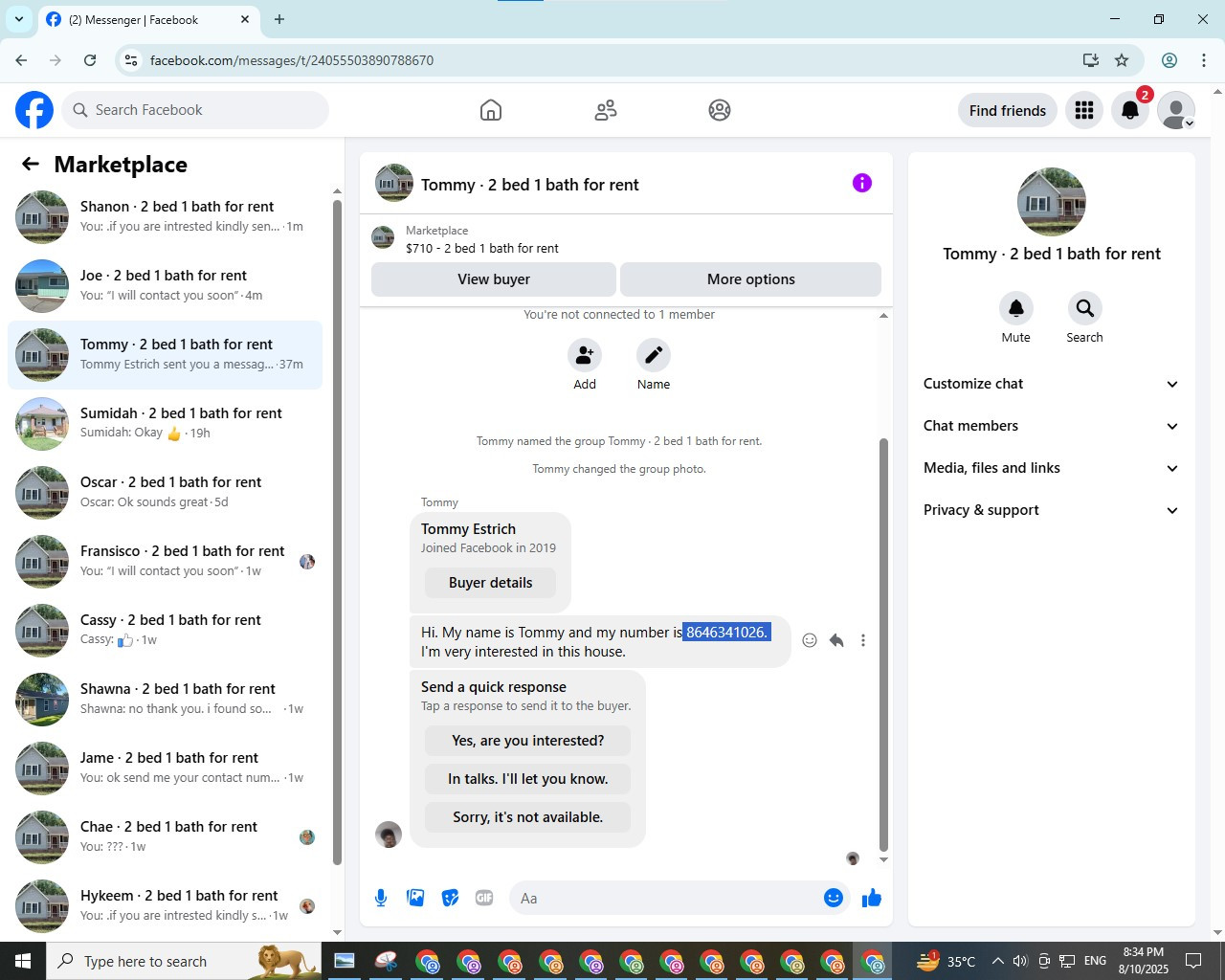Go back using the Marketplace back arrow
The width and height of the screenshot is (1225, 980).
[x=31, y=164]
